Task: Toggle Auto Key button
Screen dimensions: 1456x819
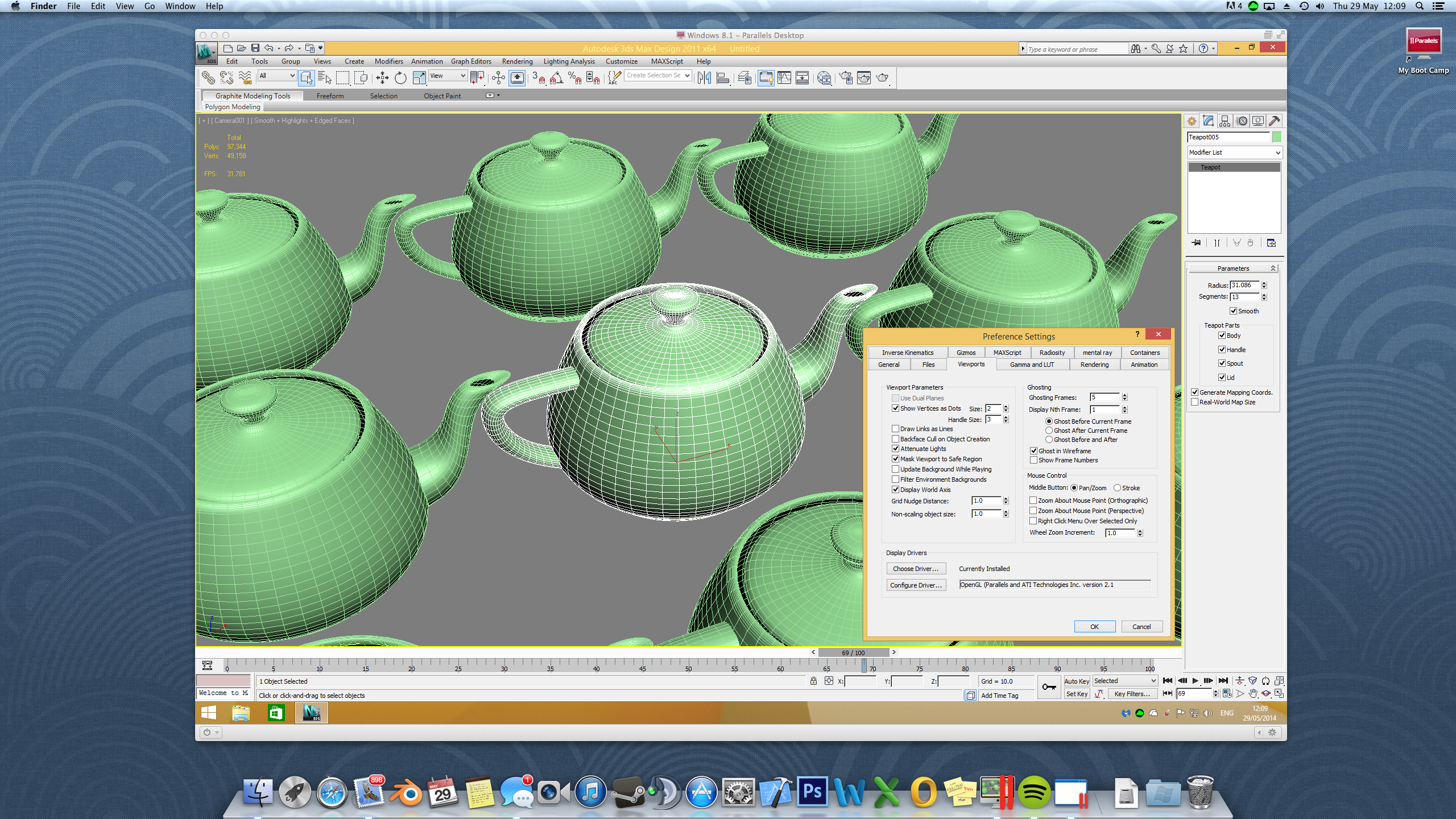Action: click(x=1077, y=681)
